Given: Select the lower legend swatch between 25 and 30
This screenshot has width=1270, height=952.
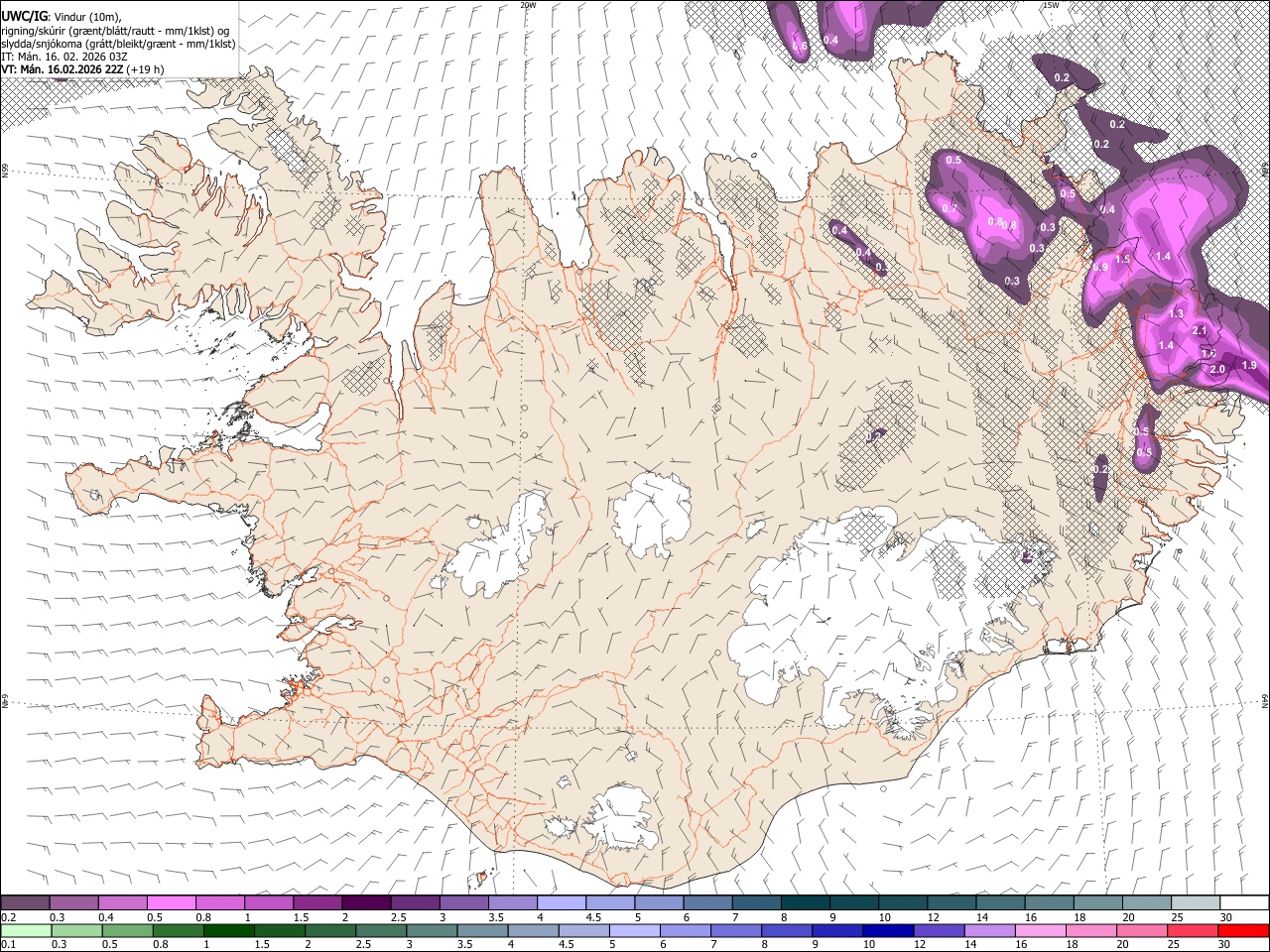Looking at the screenshot, I should click(1195, 930).
